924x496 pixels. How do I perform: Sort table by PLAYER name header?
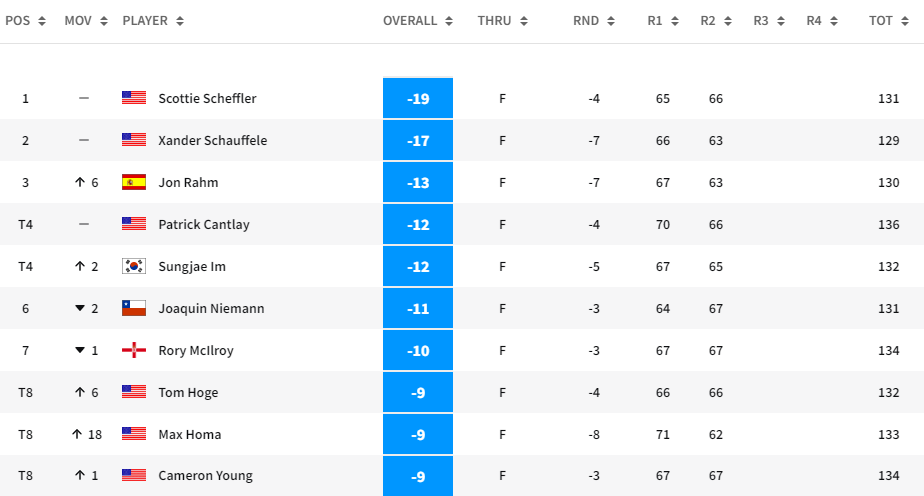tap(153, 21)
